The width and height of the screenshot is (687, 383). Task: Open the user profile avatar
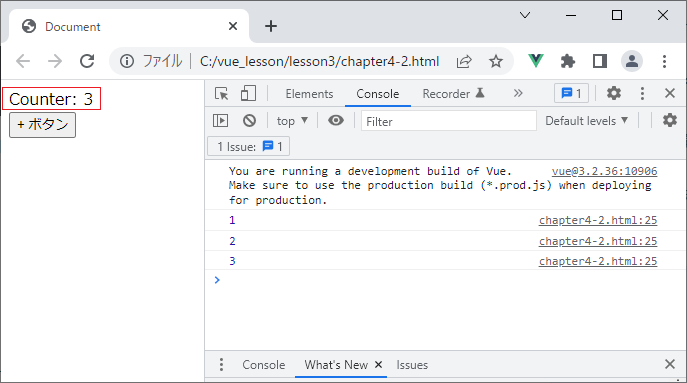(x=632, y=61)
